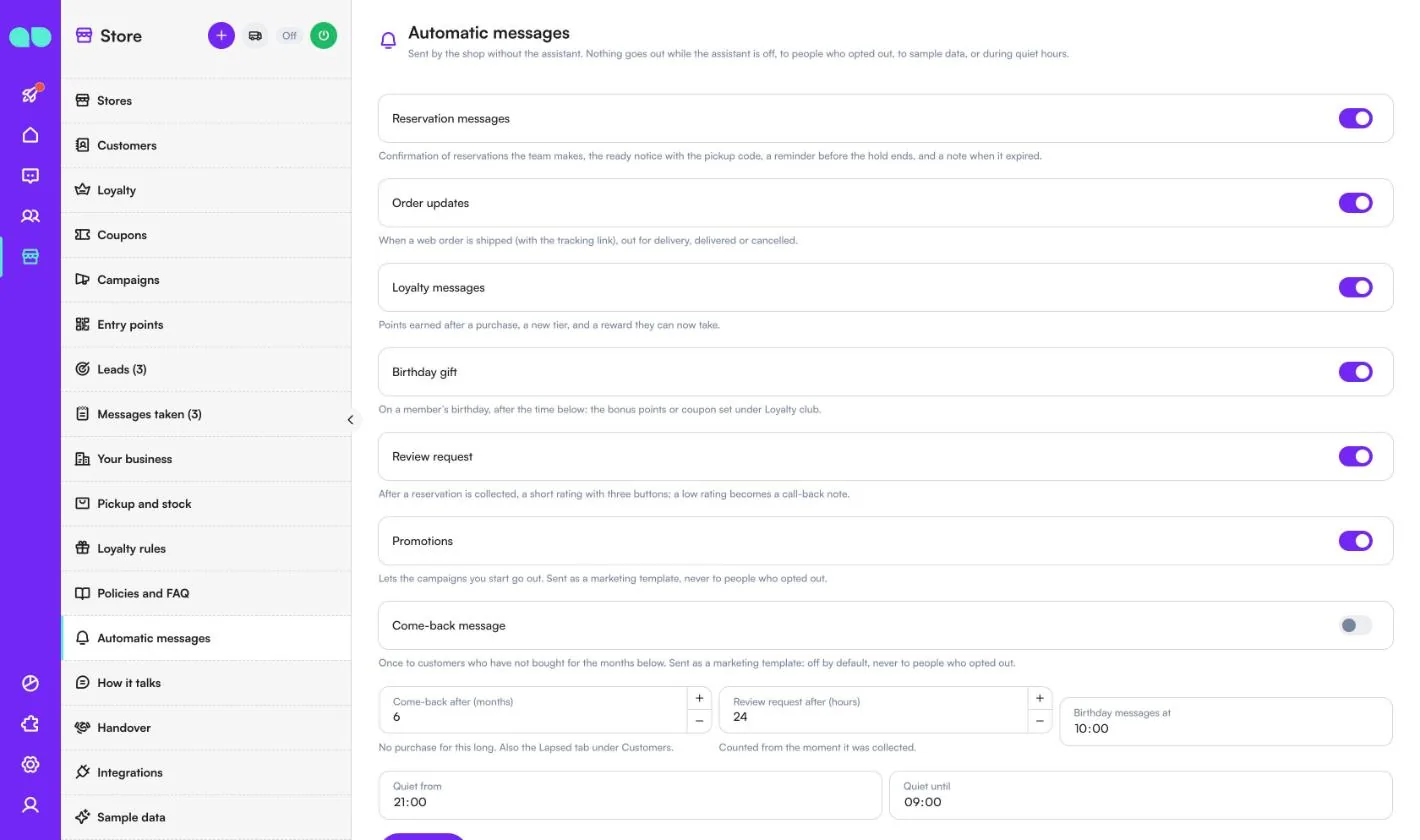Go to Pickup and stock
Viewport: 1420px width, 840px height.
click(x=206, y=504)
